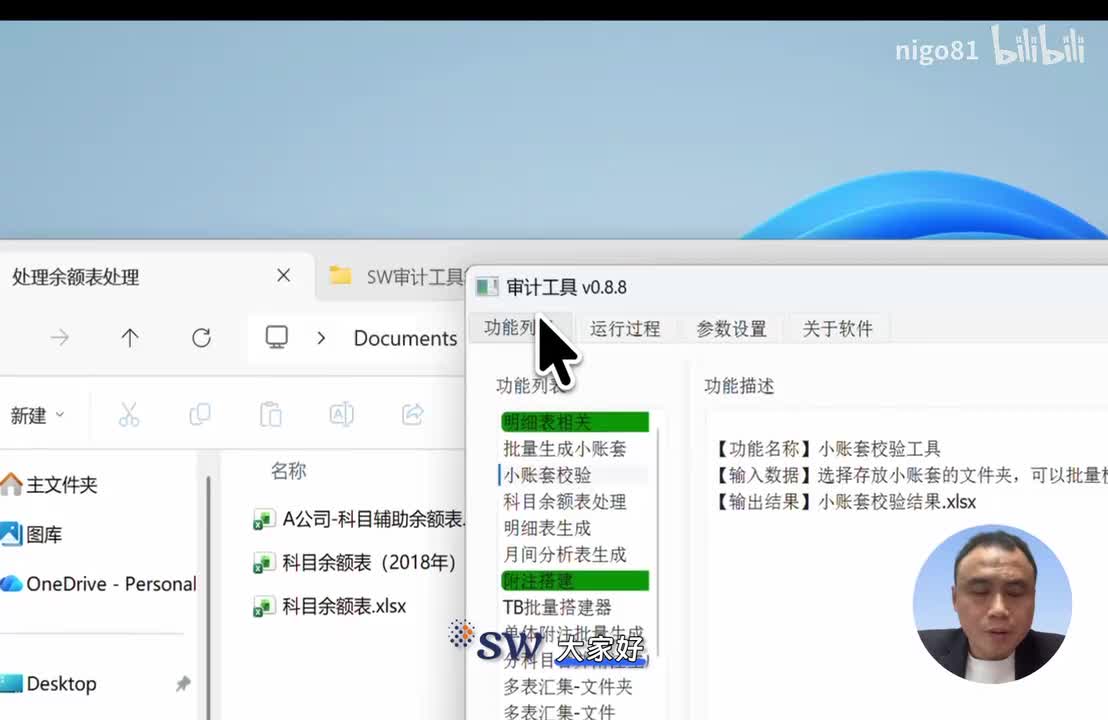
Task: Open 图库 in the navigation pane
Action: click(32, 534)
